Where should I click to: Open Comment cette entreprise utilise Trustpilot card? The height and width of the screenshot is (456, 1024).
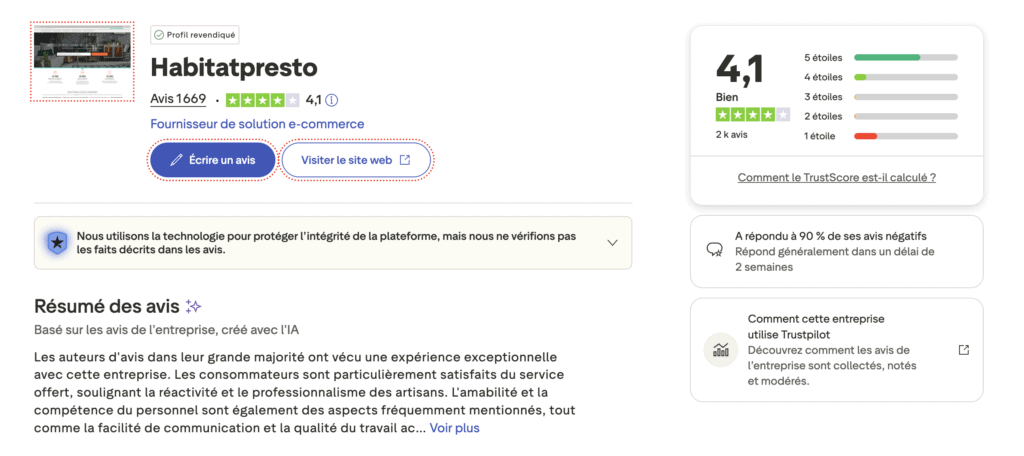pos(837,350)
